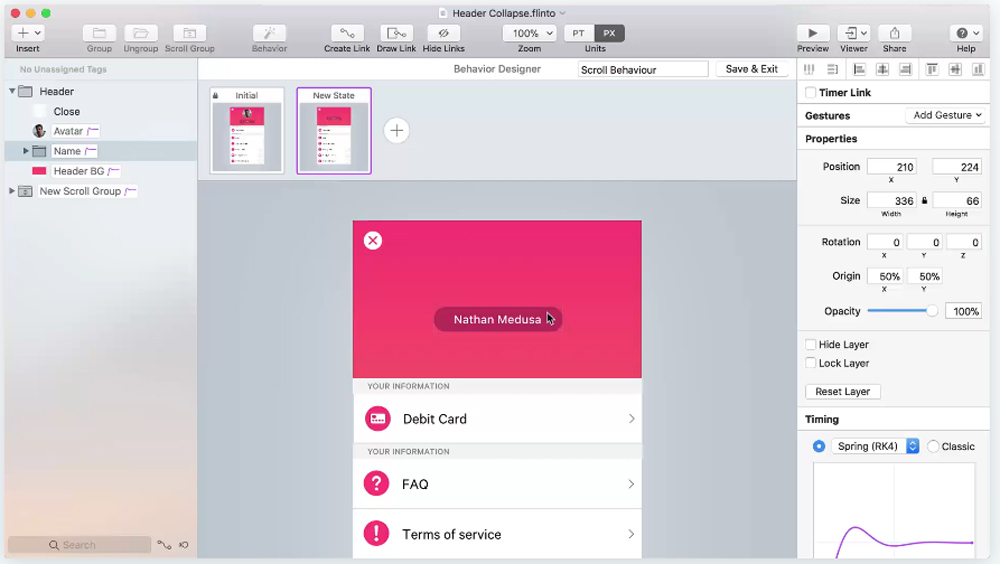Select the Avatar layer
The height and width of the screenshot is (564, 1000).
68,131
